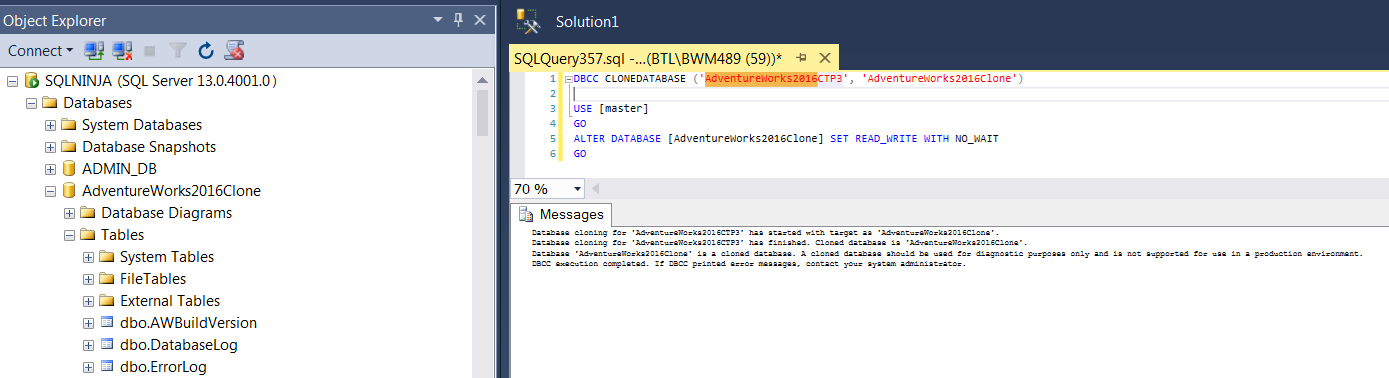
Task: Collapse AdventureWorks2016Clone database node
Action: pyautogui.click(x=50, y=191)
